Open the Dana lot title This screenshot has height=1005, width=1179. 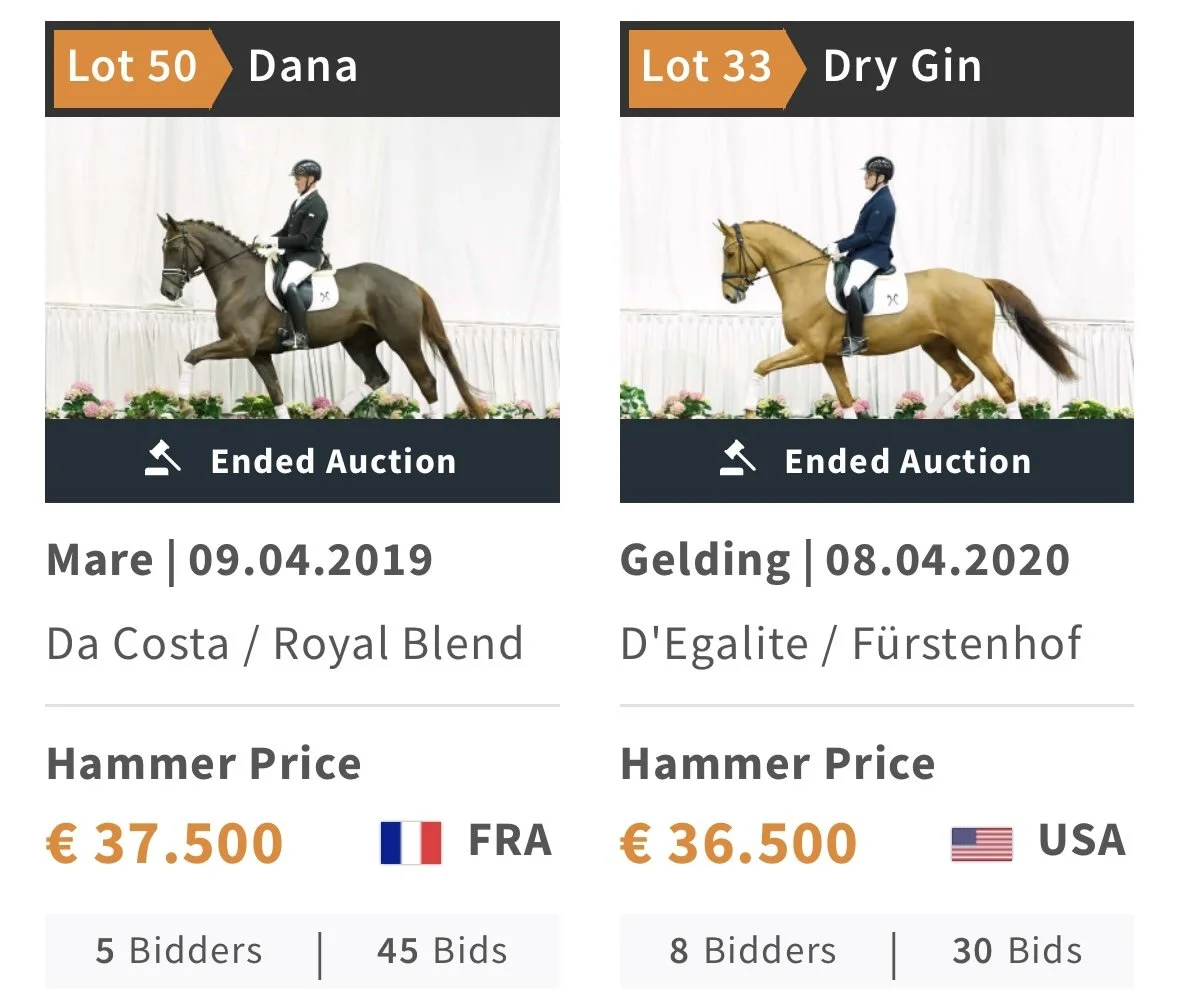pos(302,66)
